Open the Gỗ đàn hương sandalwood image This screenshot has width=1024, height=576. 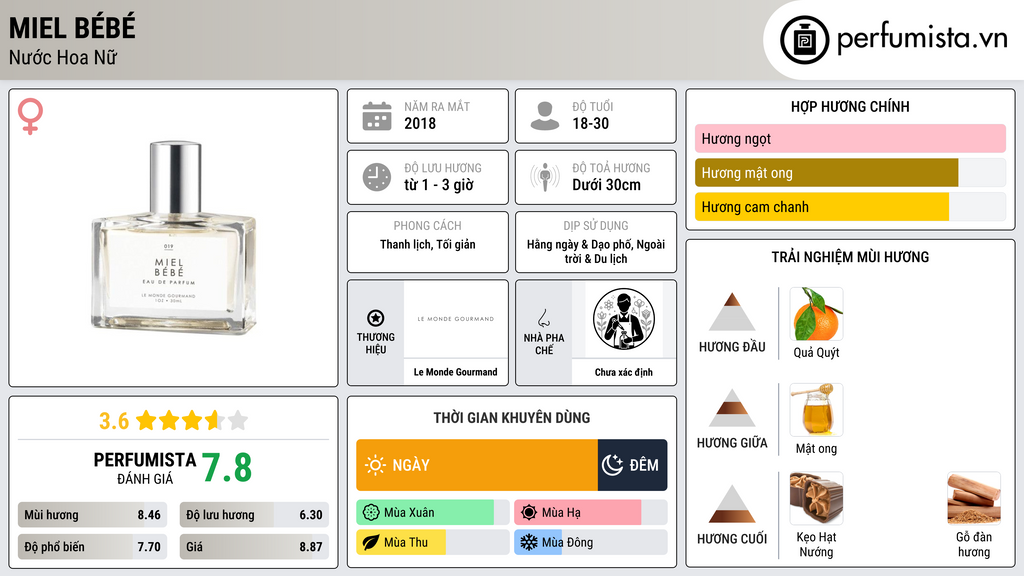(x=974, y=499)
